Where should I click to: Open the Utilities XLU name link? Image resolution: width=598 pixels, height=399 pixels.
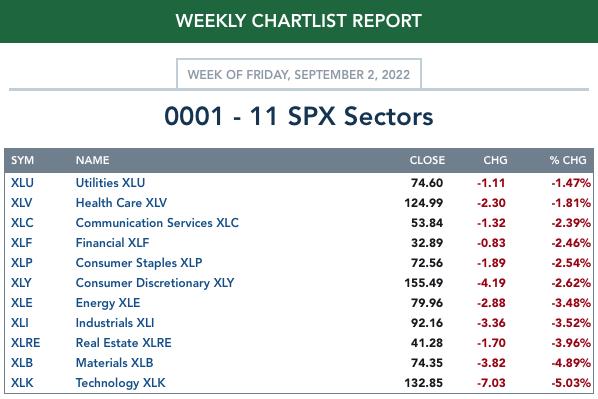coord(110,183)
